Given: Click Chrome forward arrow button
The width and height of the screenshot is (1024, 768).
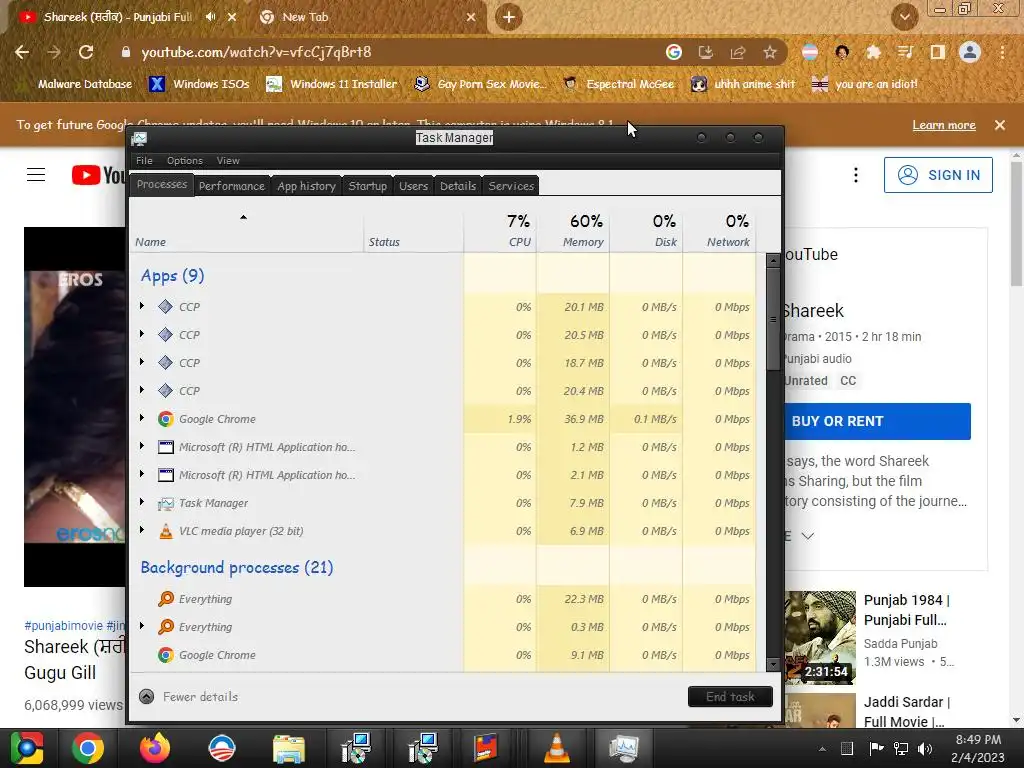Looking at the screenshot, I should (x=54, y=52).
